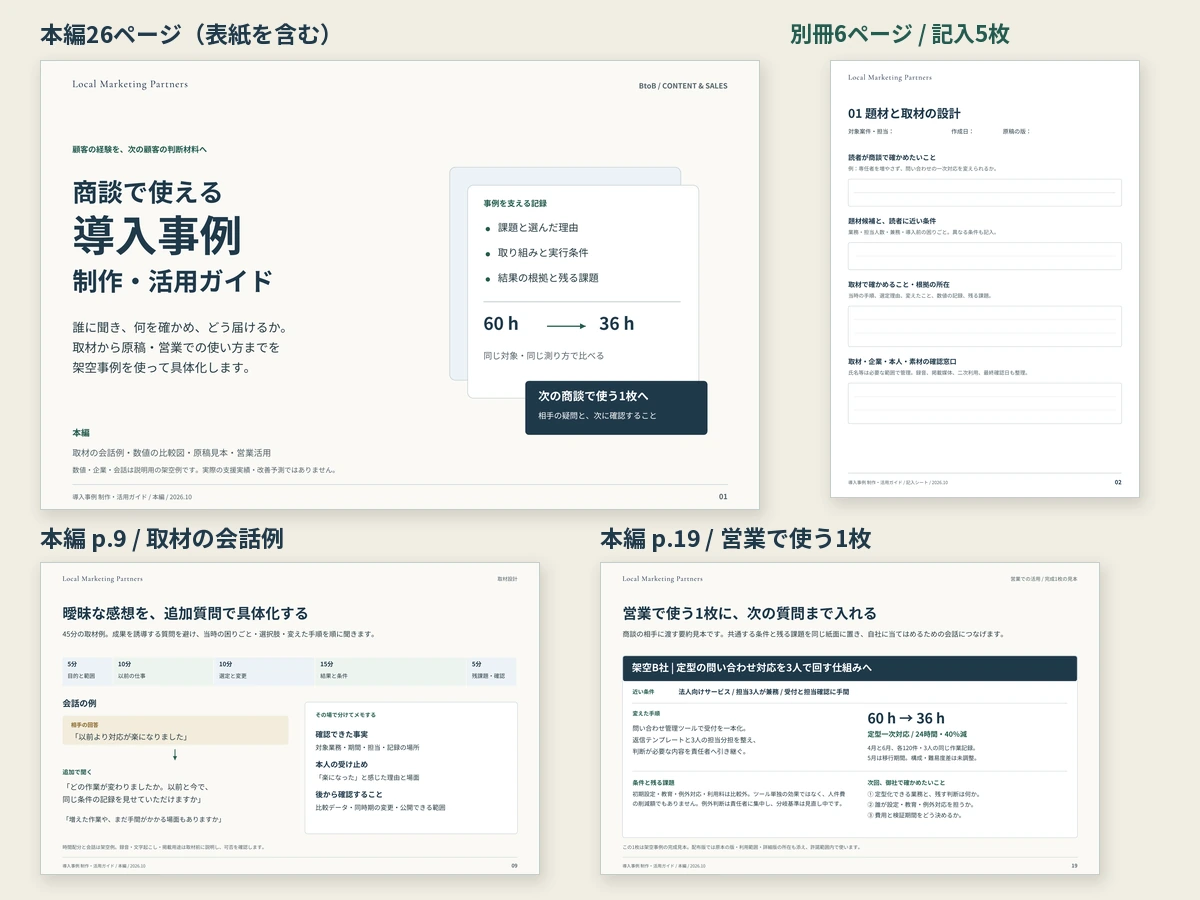The width and height of the screenshot is (1200, 900).
Task: Click the title 曖昧な感想を、追加質問で具体化する
Action: point(185,613)
